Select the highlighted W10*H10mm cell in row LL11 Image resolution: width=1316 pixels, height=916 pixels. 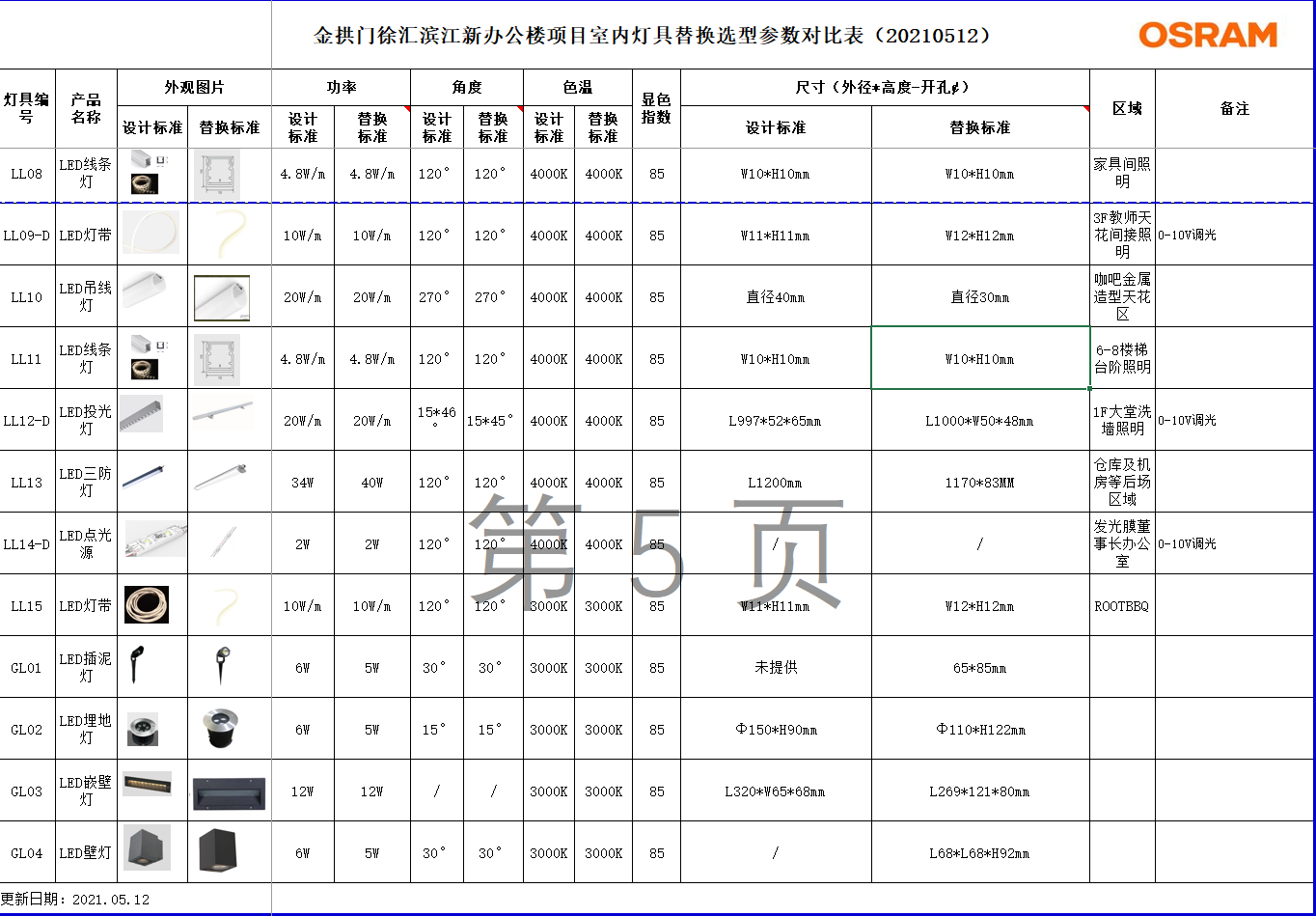tap(980, 358)
